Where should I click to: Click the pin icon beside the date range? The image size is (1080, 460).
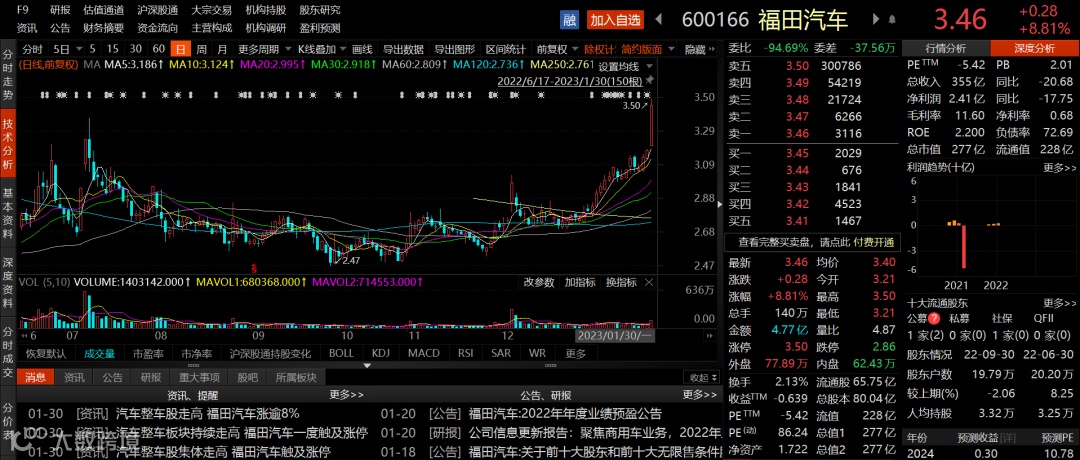point(649,81)
